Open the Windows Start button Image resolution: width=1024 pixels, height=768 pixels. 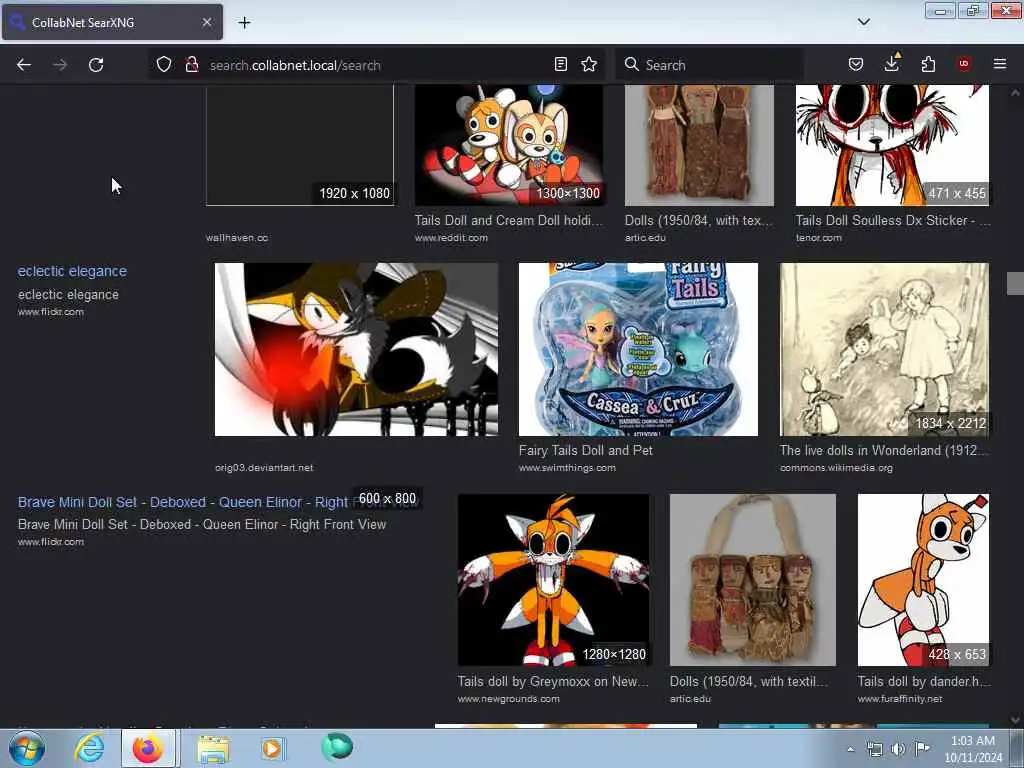tap(27, 748)
